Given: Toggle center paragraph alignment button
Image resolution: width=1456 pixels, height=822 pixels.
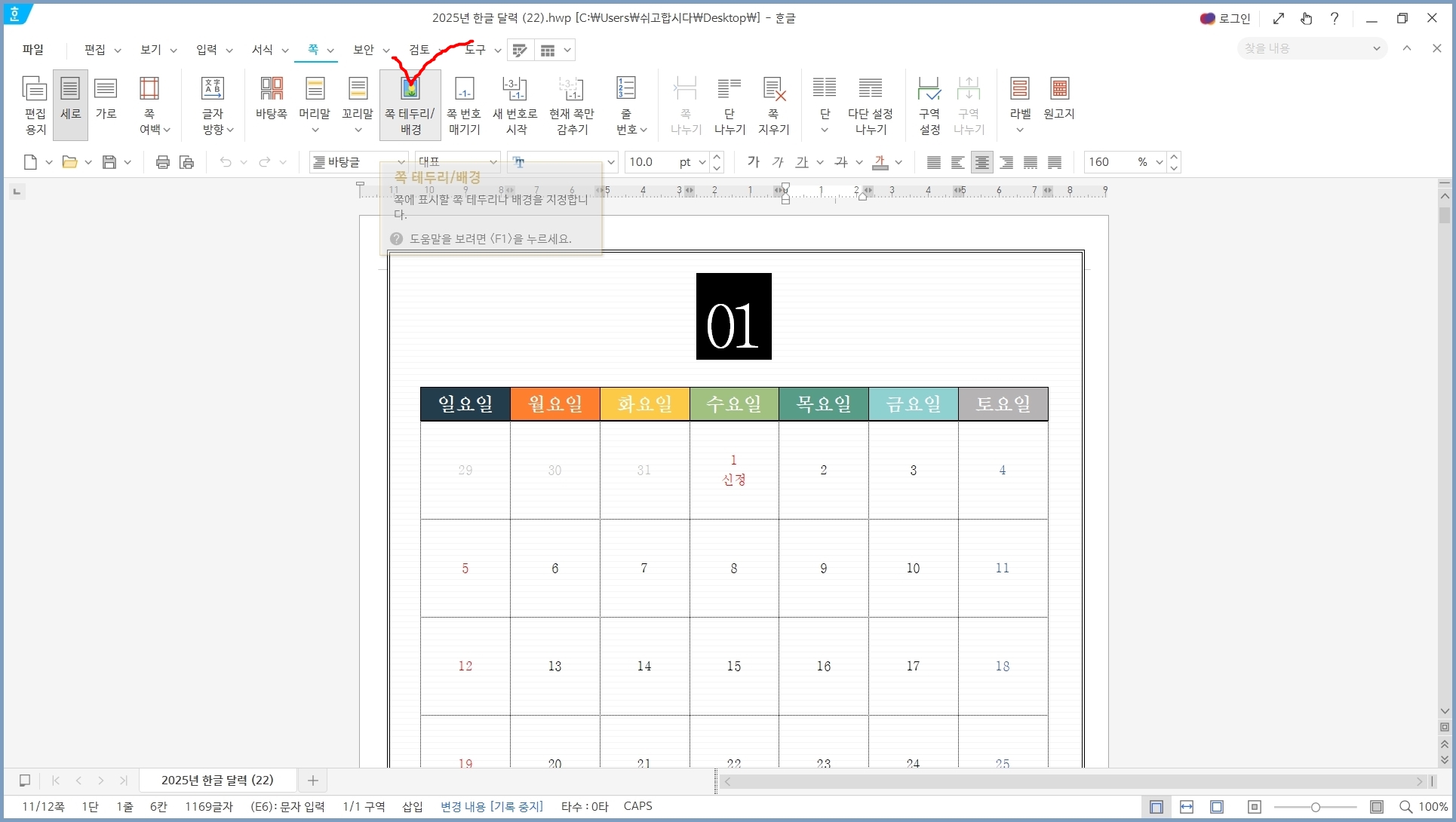Looking at the screenshot, I should coord(981,162).
